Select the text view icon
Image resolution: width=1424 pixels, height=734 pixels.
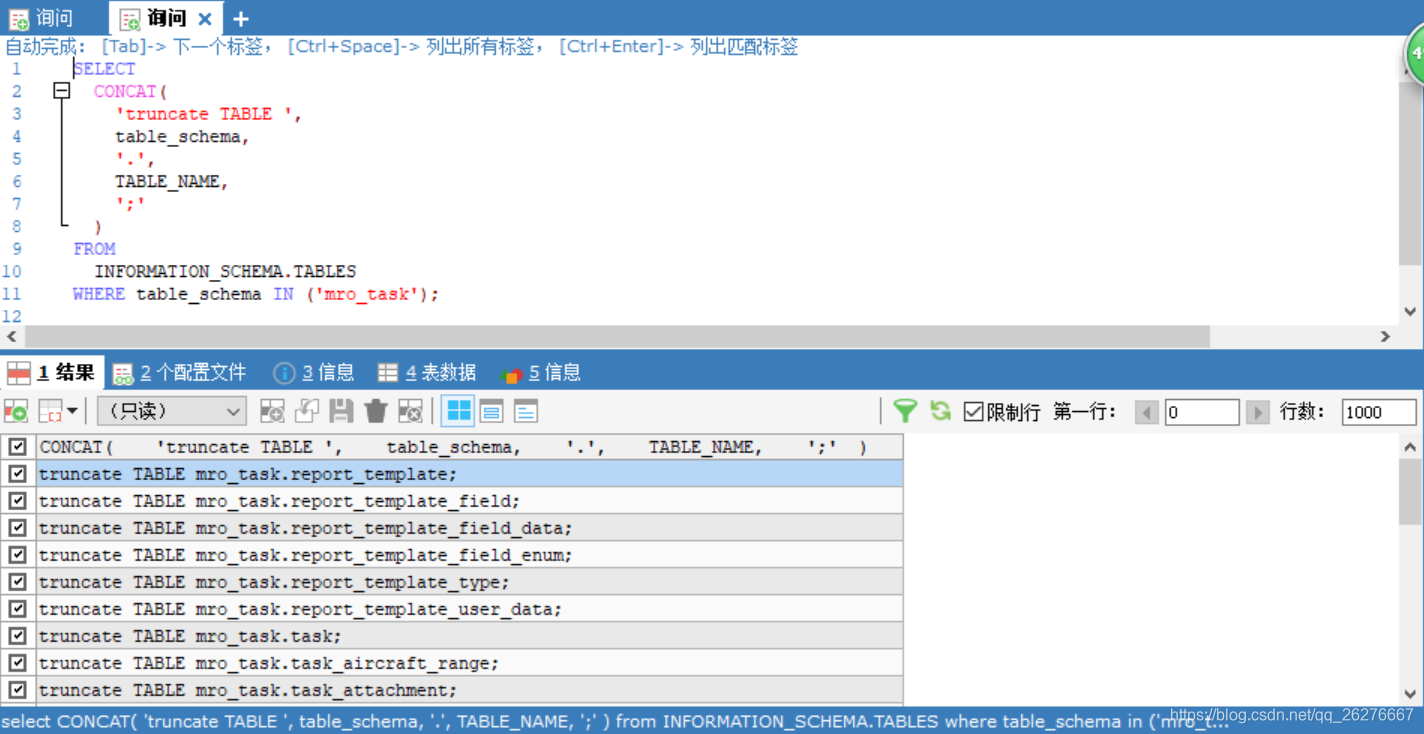pyautogui.click(x=523, y=410)
